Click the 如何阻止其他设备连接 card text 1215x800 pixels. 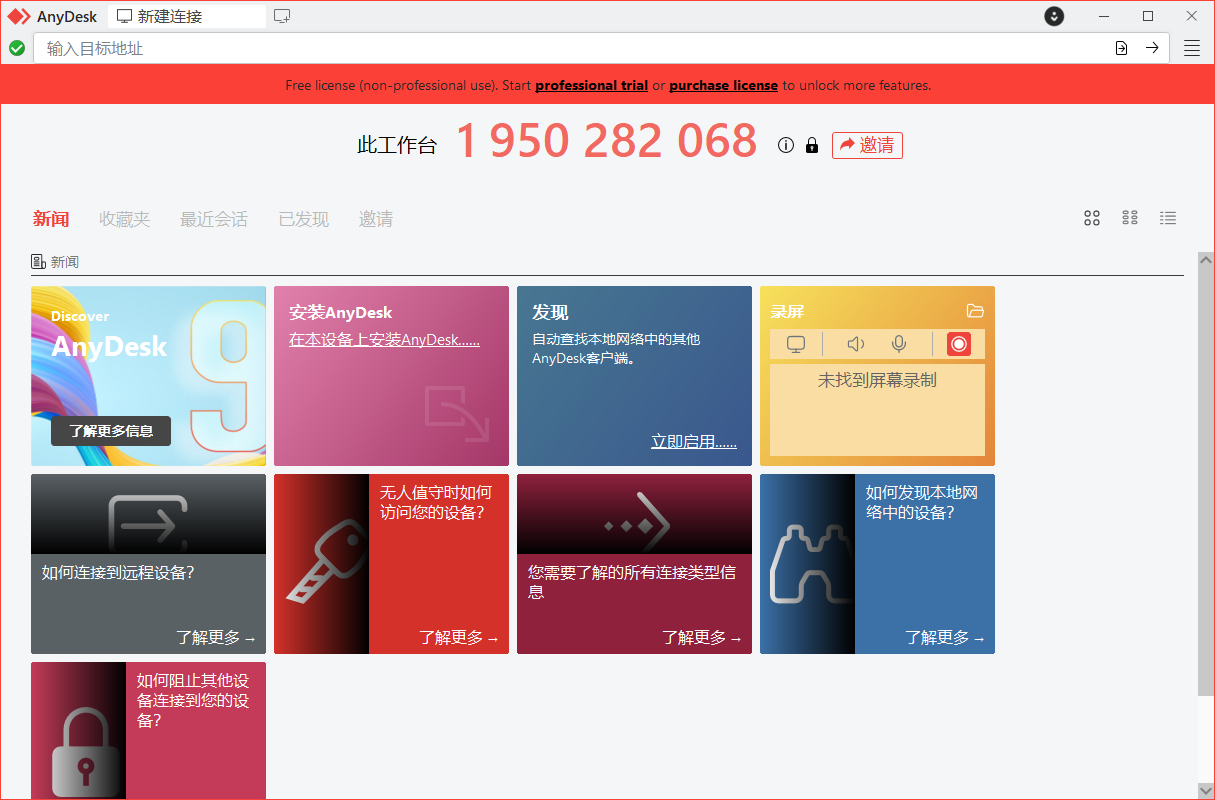coord(193,700)
